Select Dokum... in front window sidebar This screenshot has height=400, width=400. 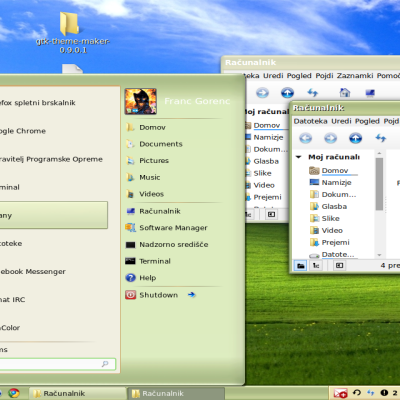333,195
